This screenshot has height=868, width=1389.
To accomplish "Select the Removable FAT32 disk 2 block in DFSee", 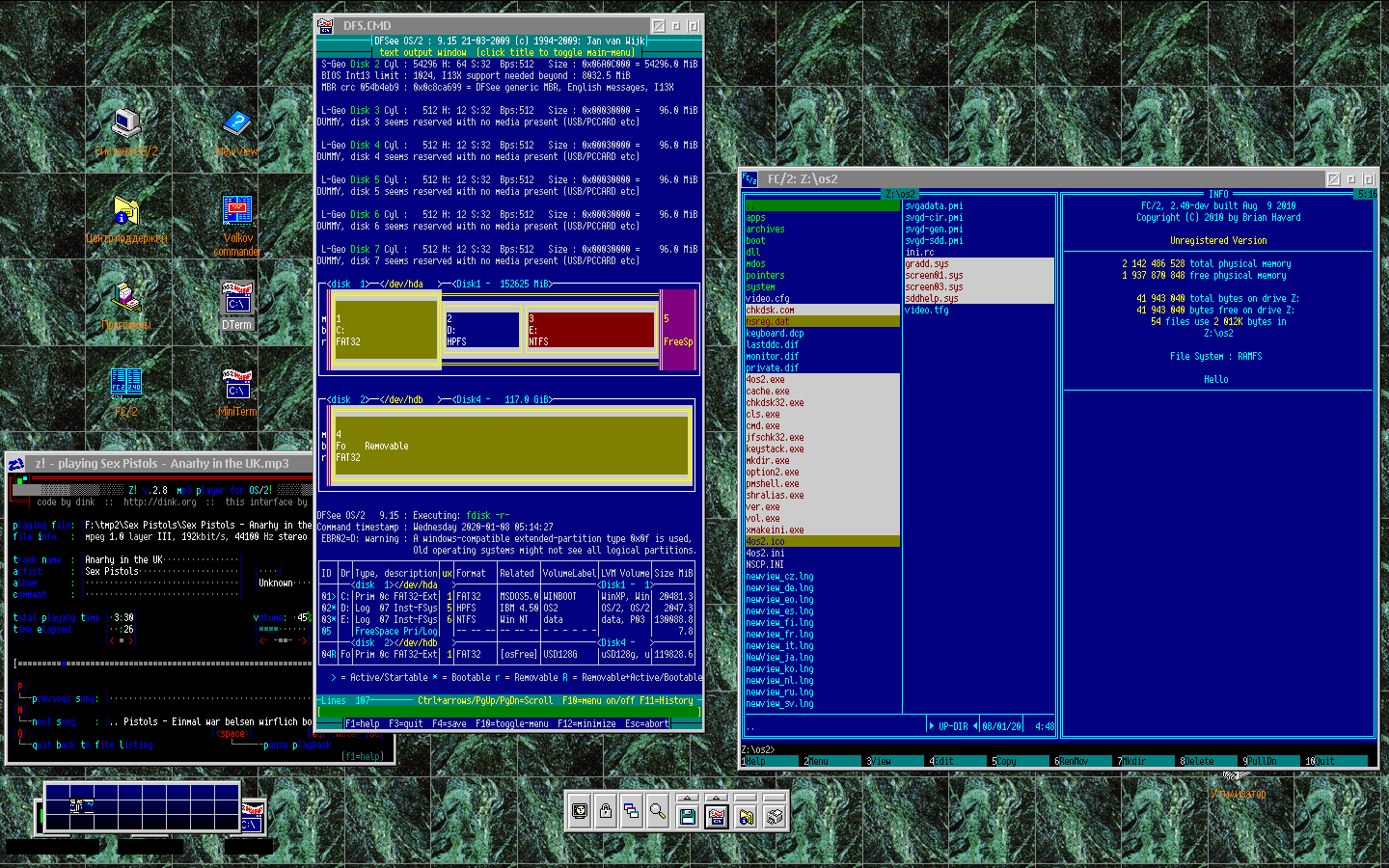I will pyautogui.click(x=511, y=446).
